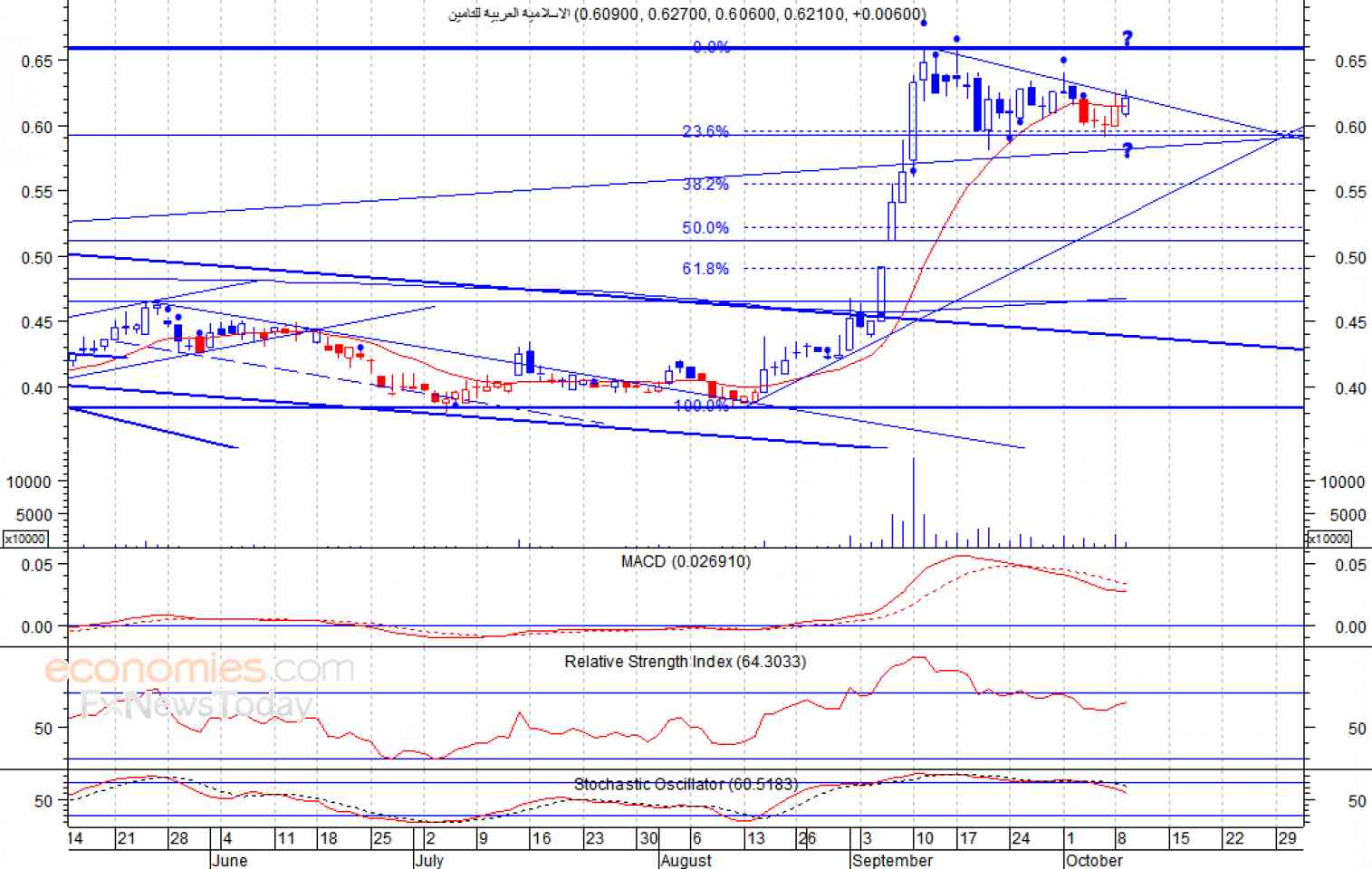The width and height of the screenshot is (1372, 869).
Task: Click the 0.65 value on the left price axis
Action: pos(37,61)
